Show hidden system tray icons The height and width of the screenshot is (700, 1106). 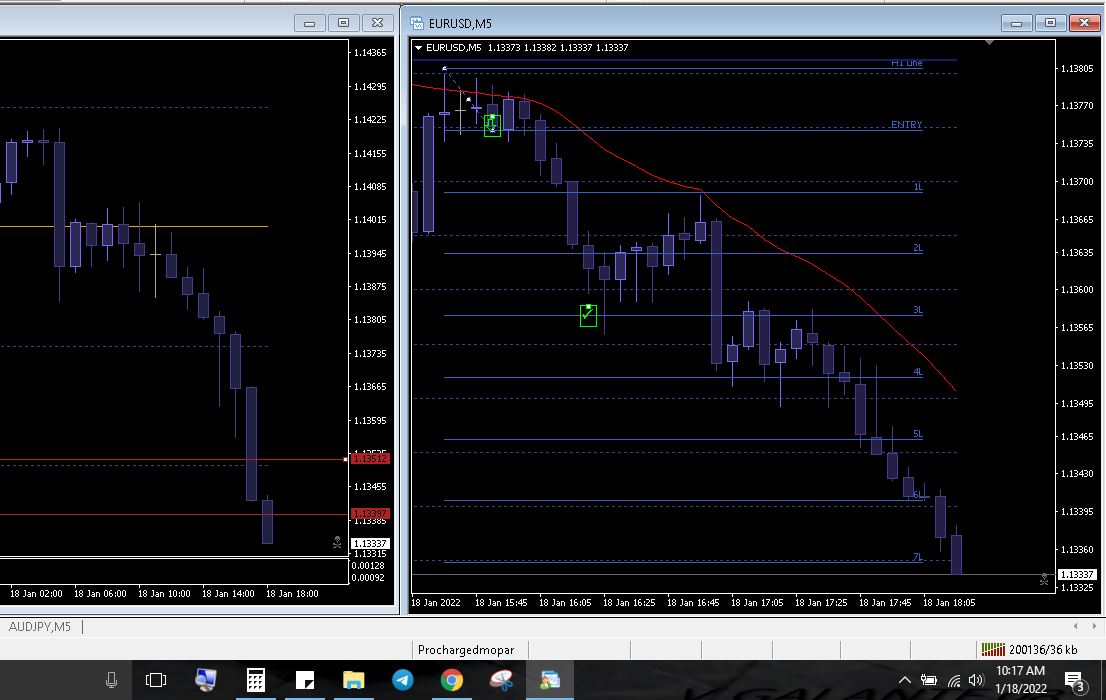click(904, 680)
